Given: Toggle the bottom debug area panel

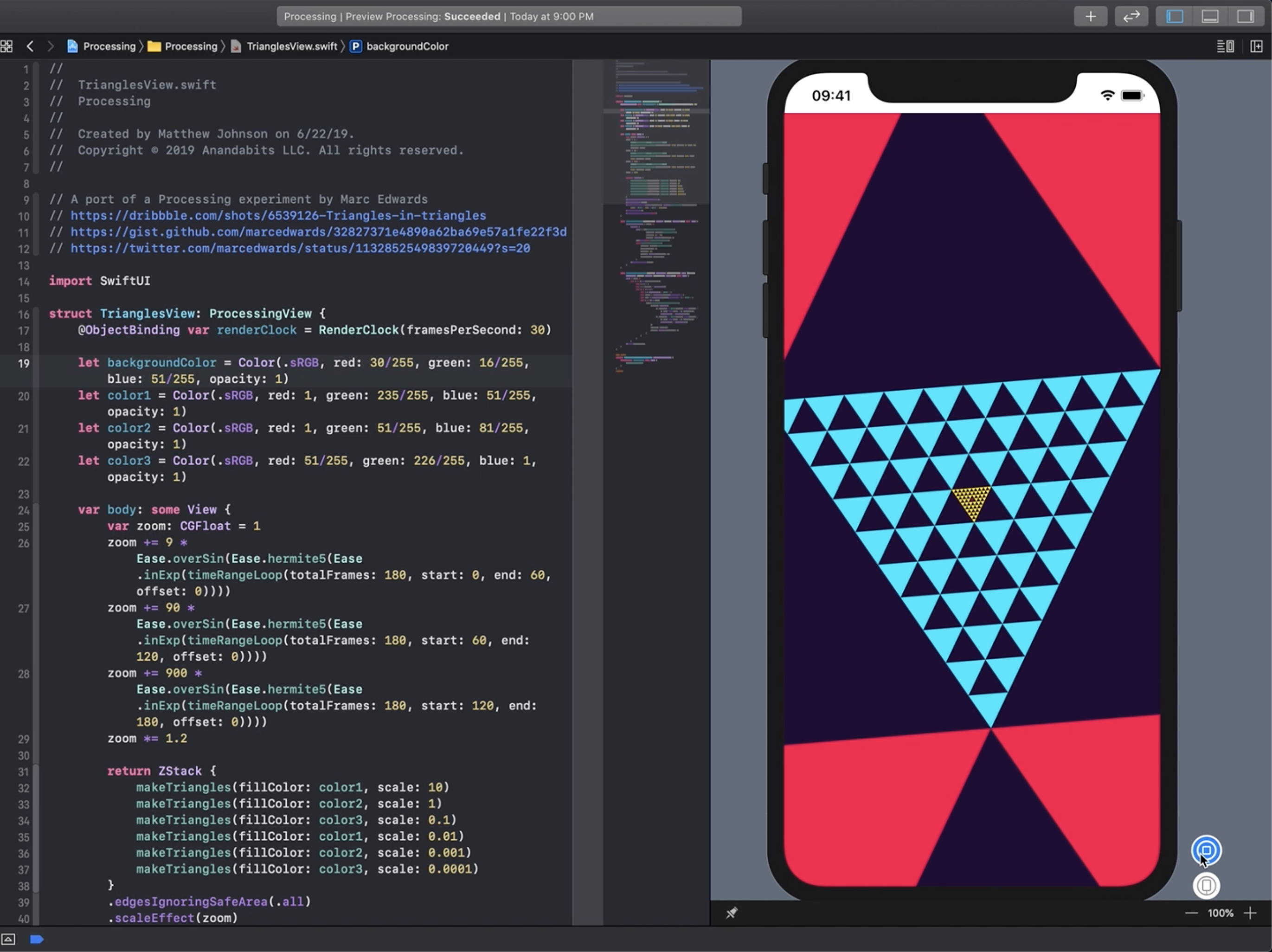Looking at the screenshot, I should (1210, 16).
